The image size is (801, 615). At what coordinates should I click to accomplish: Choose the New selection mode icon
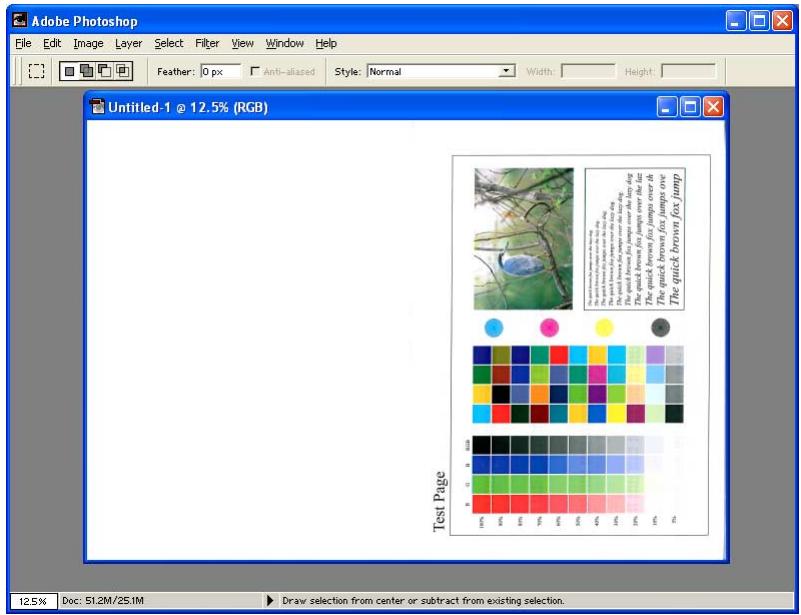pos(70,71)
